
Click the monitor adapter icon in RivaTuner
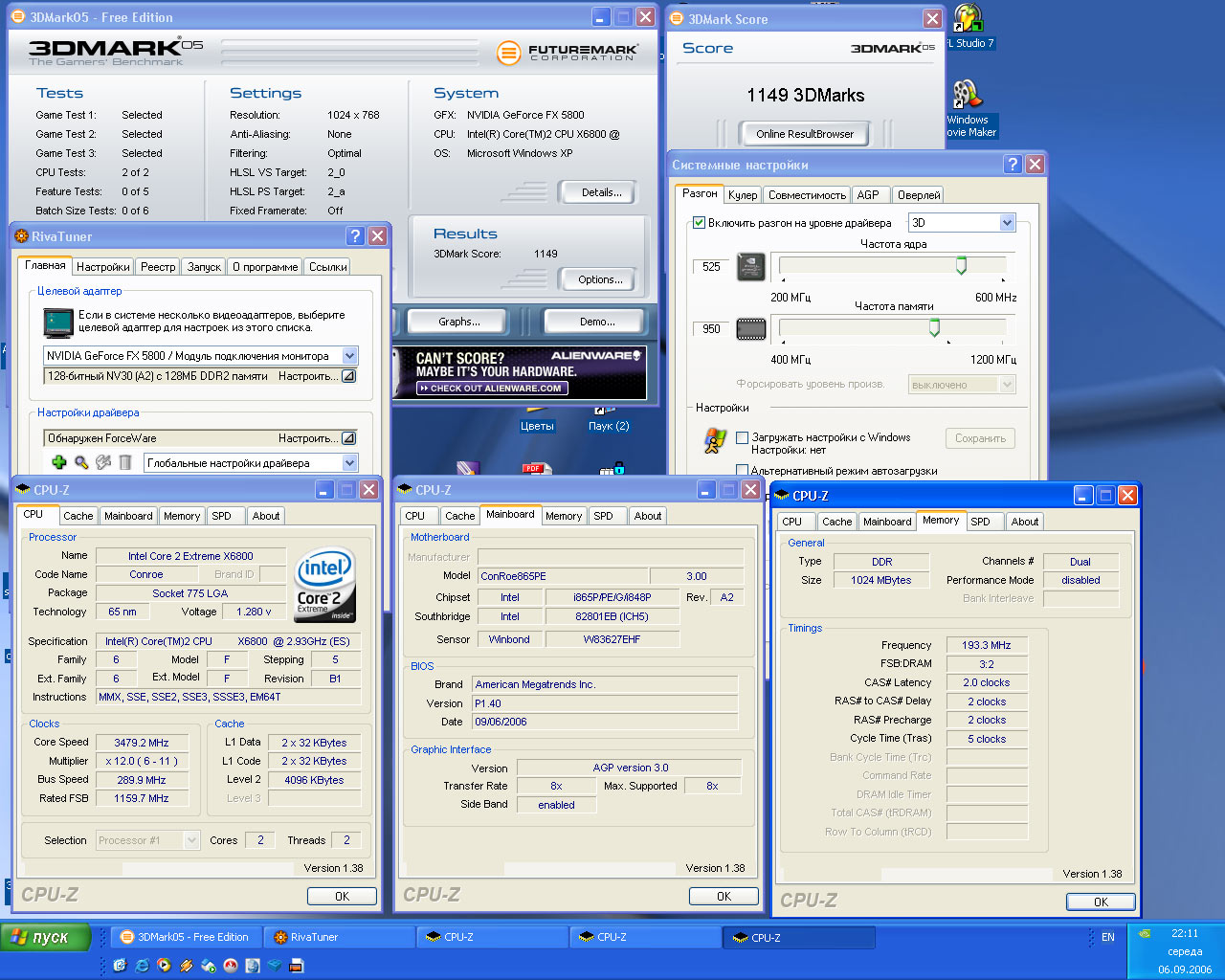58,323
